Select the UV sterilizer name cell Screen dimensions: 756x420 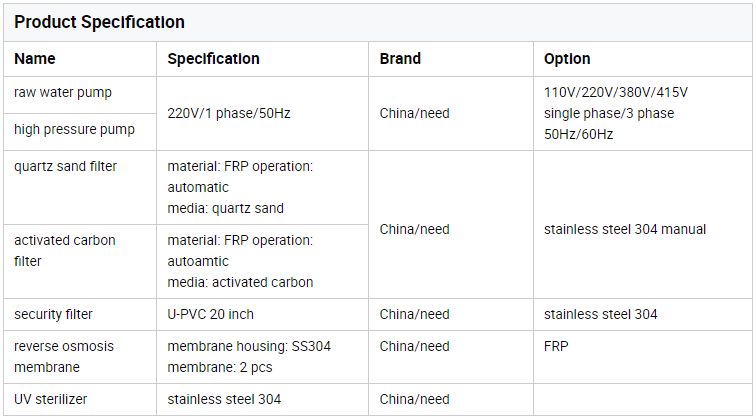(51, 400)
